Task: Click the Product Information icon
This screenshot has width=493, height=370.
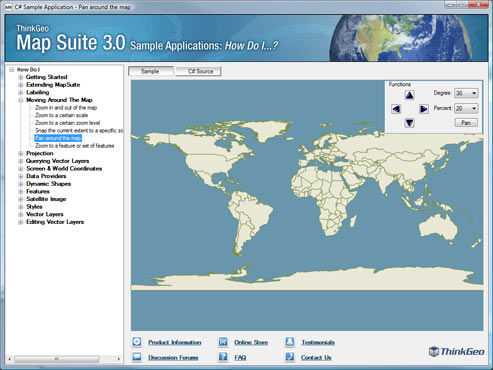Action: 137,341
